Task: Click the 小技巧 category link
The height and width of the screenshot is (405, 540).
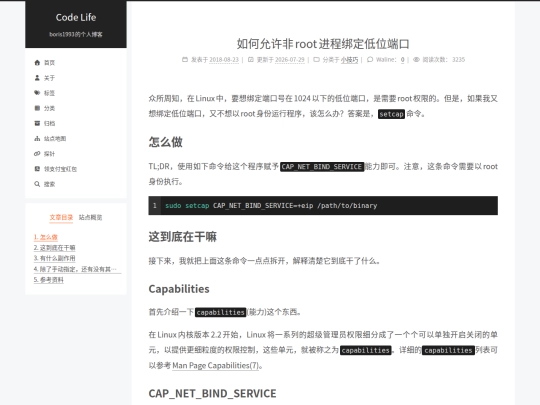Action: [x=349, y=60]
